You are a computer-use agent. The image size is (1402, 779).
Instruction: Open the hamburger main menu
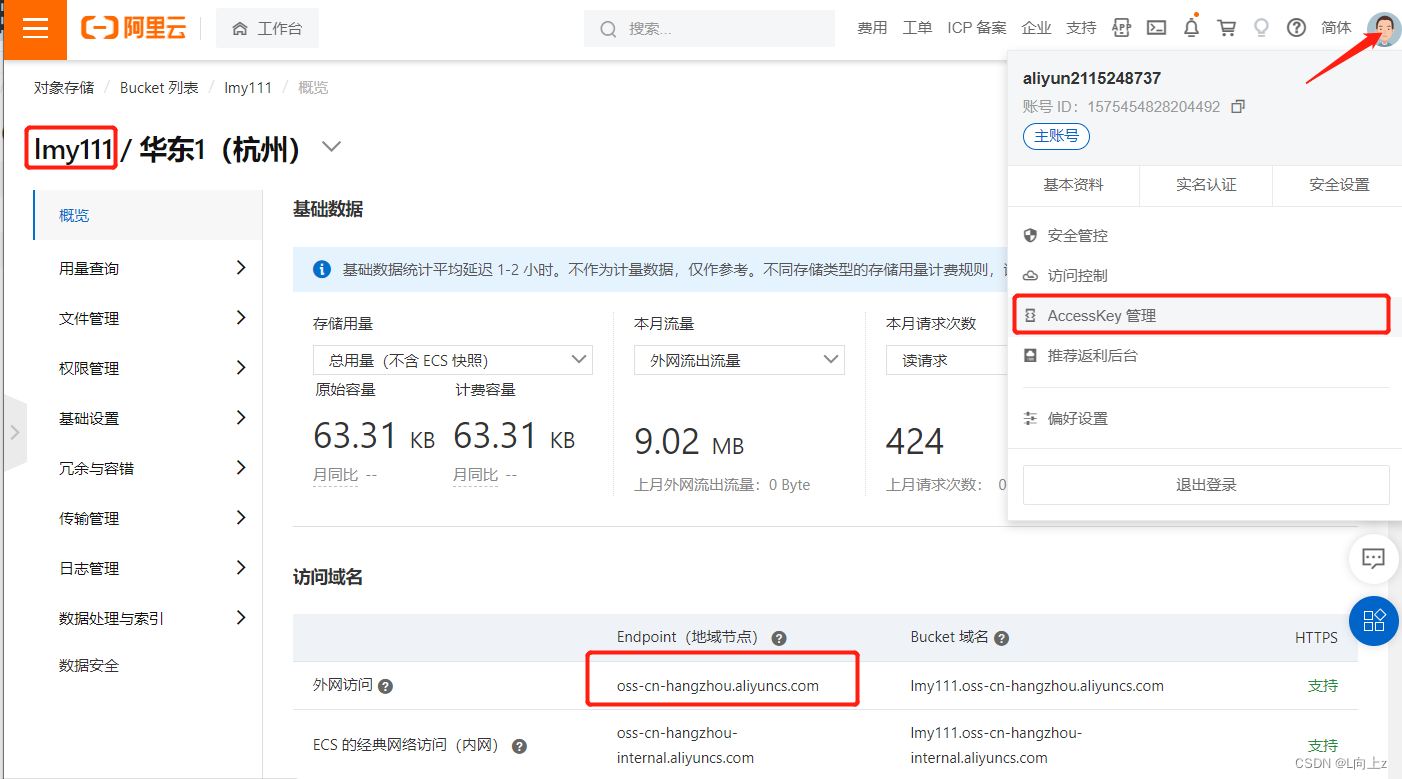click(x=35, y=28)
